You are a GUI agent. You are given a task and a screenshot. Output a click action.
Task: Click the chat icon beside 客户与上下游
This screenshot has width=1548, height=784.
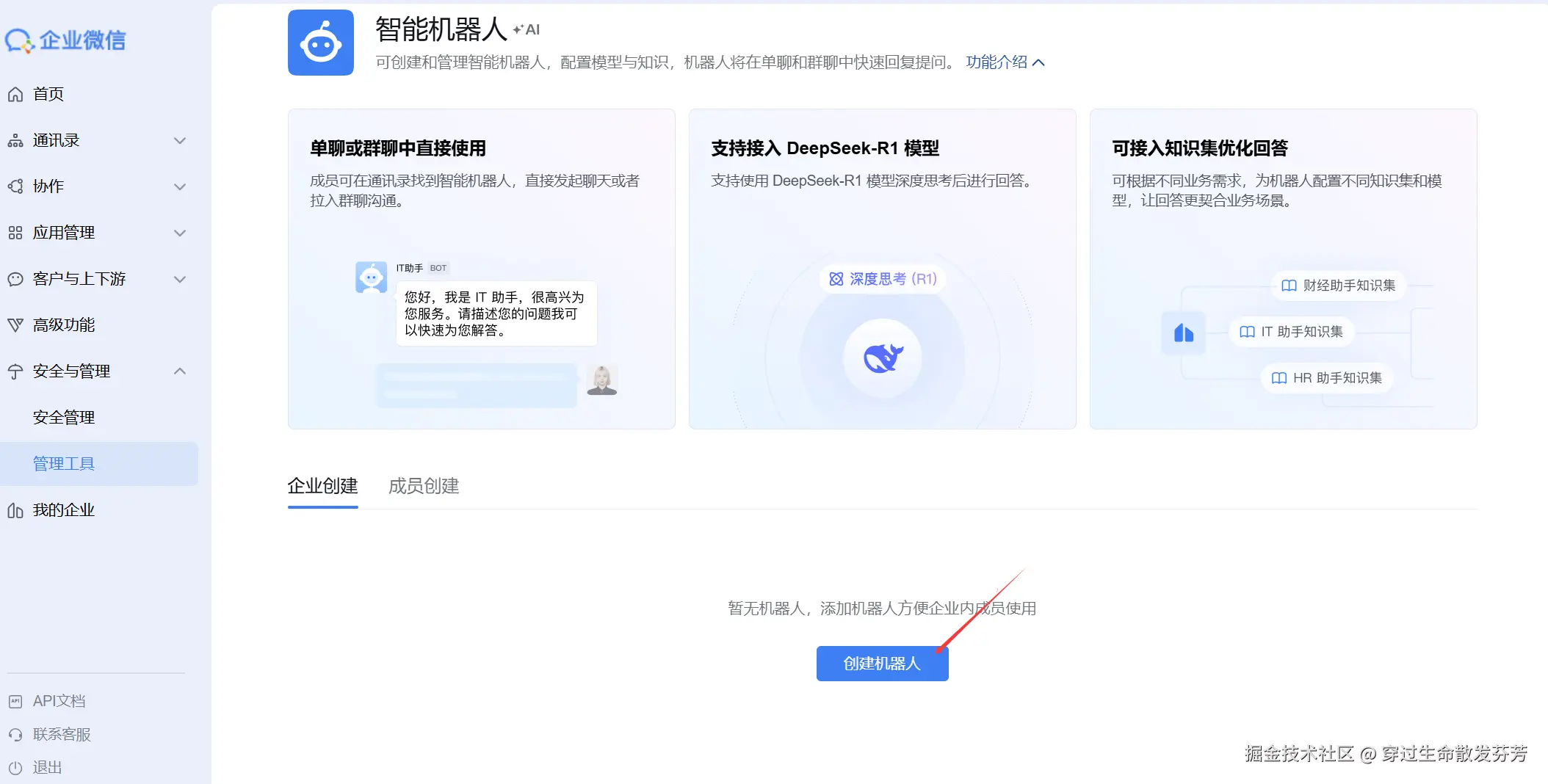click(15, 279)
